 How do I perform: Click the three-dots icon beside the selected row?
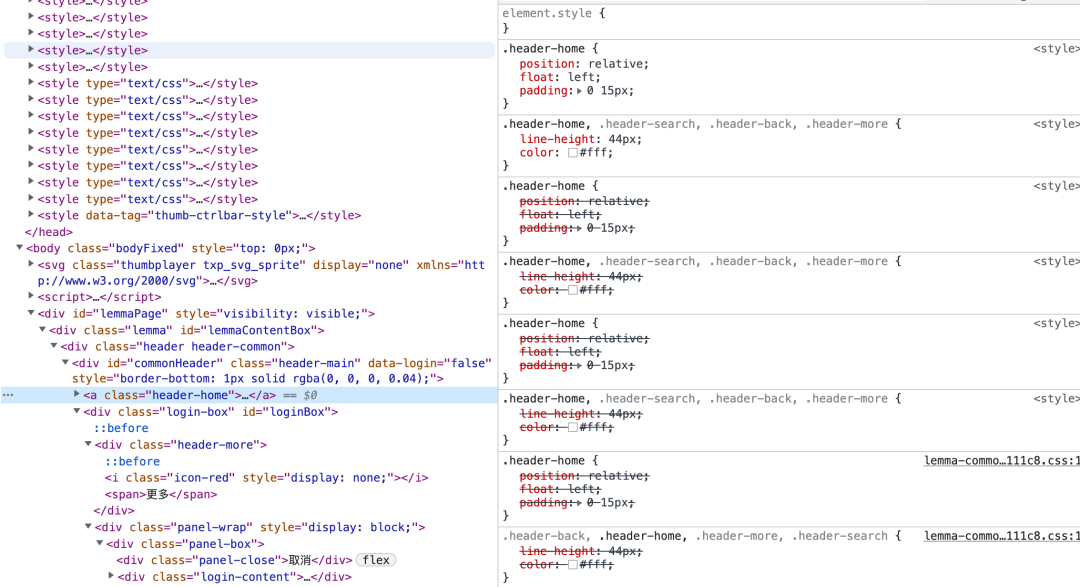pos(8,395)
